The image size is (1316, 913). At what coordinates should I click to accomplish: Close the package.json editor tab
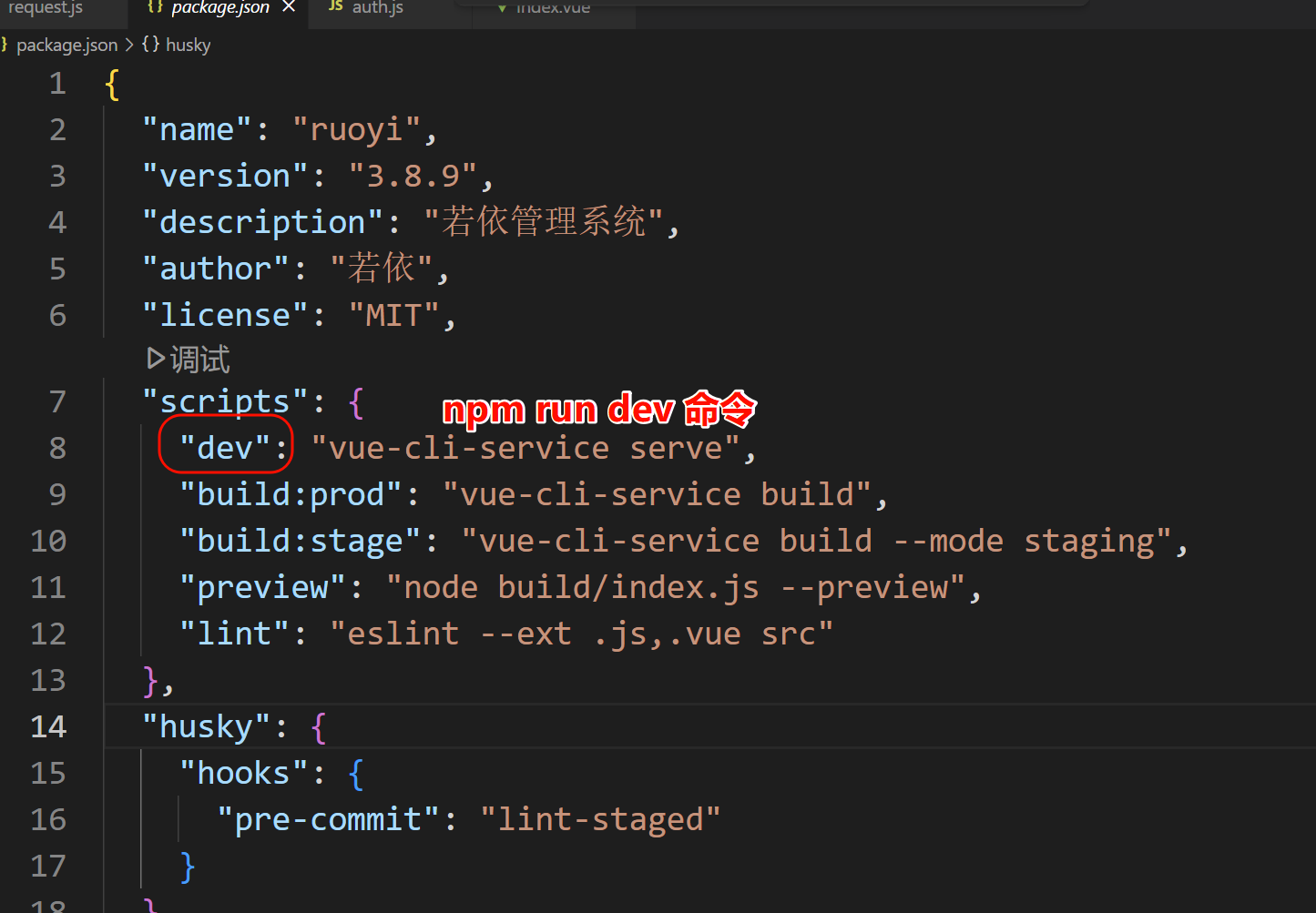(289, 7)
